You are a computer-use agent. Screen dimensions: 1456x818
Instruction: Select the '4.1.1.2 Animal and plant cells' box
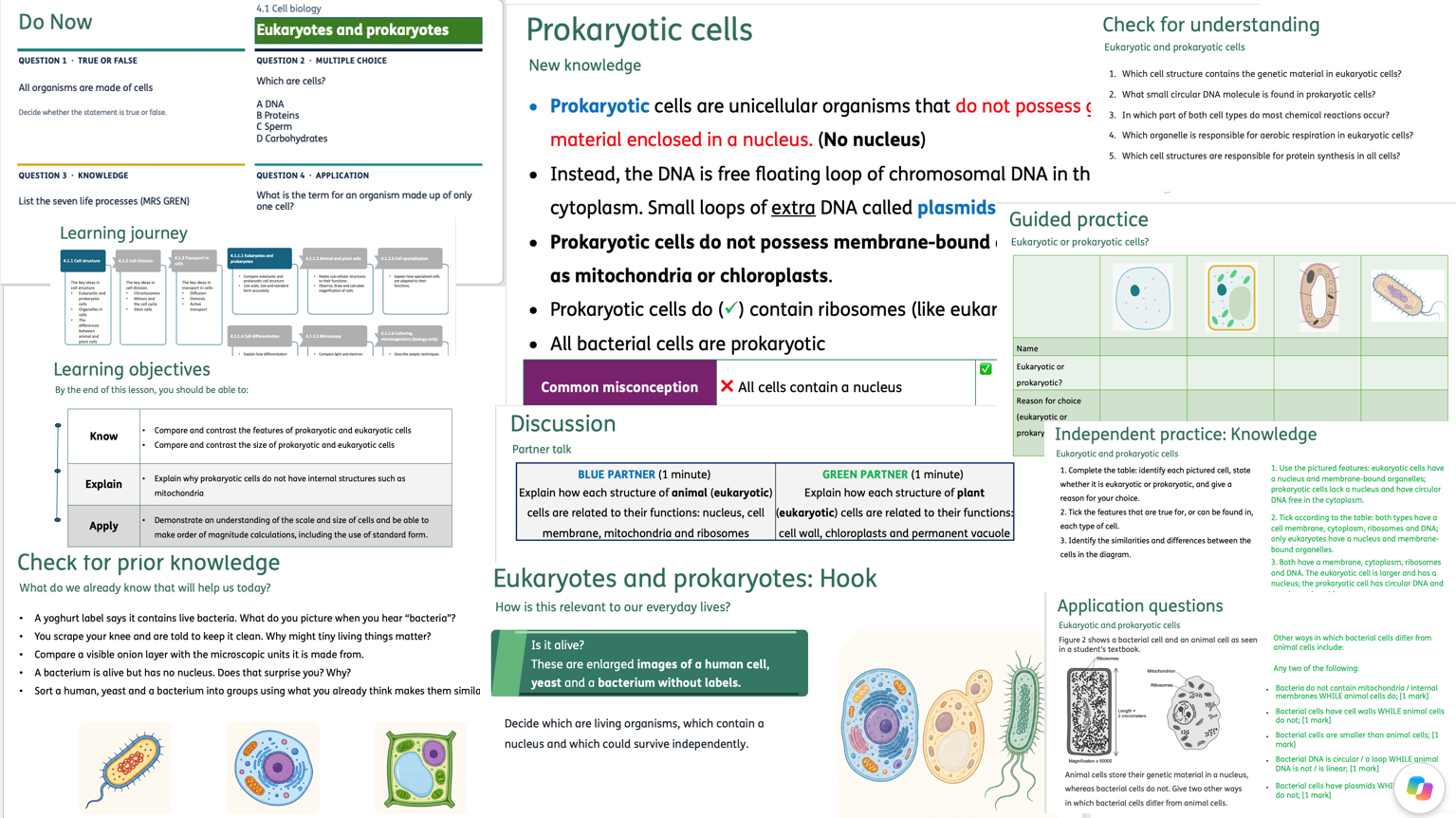pyautogui.click(x=335, y=258)
